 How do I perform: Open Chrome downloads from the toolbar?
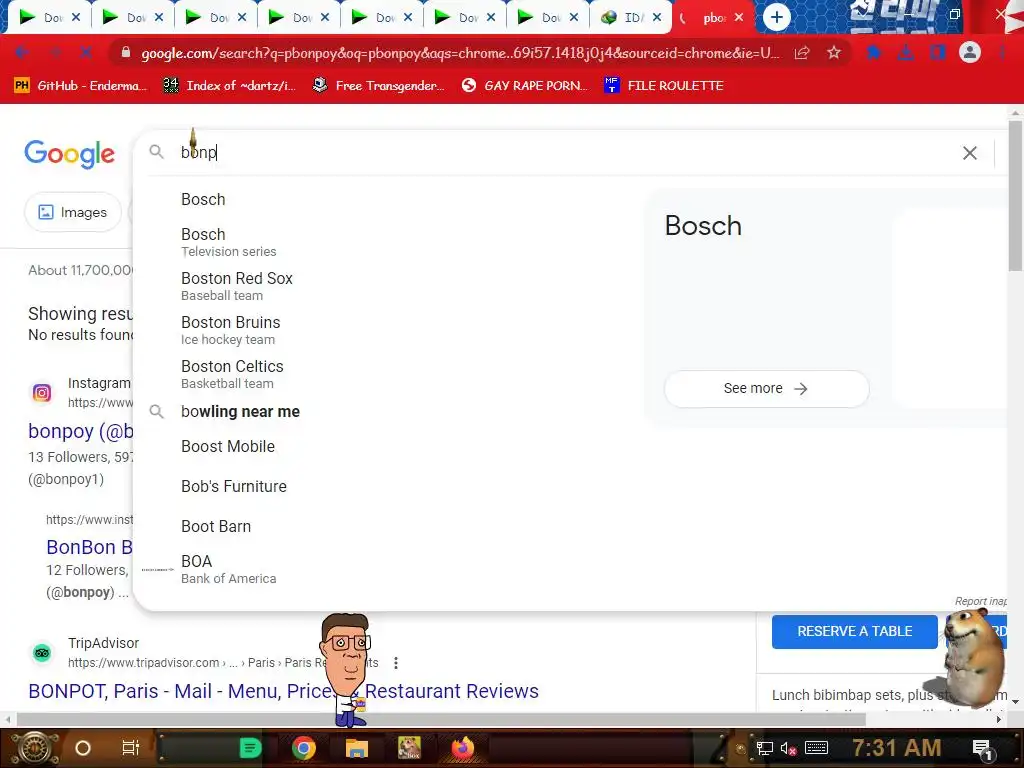pos(906,52)
